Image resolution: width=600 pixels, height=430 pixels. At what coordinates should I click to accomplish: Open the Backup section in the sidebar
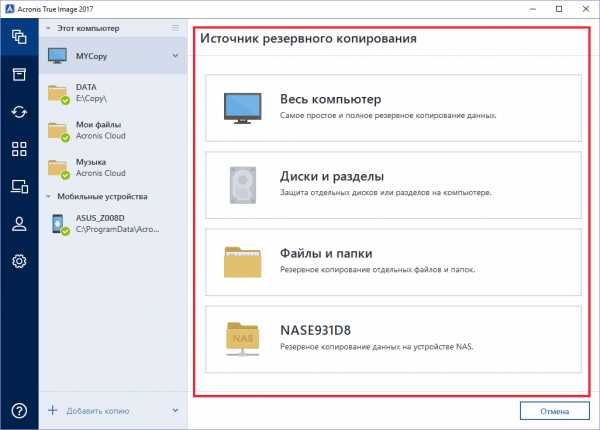tap(18, 37)
